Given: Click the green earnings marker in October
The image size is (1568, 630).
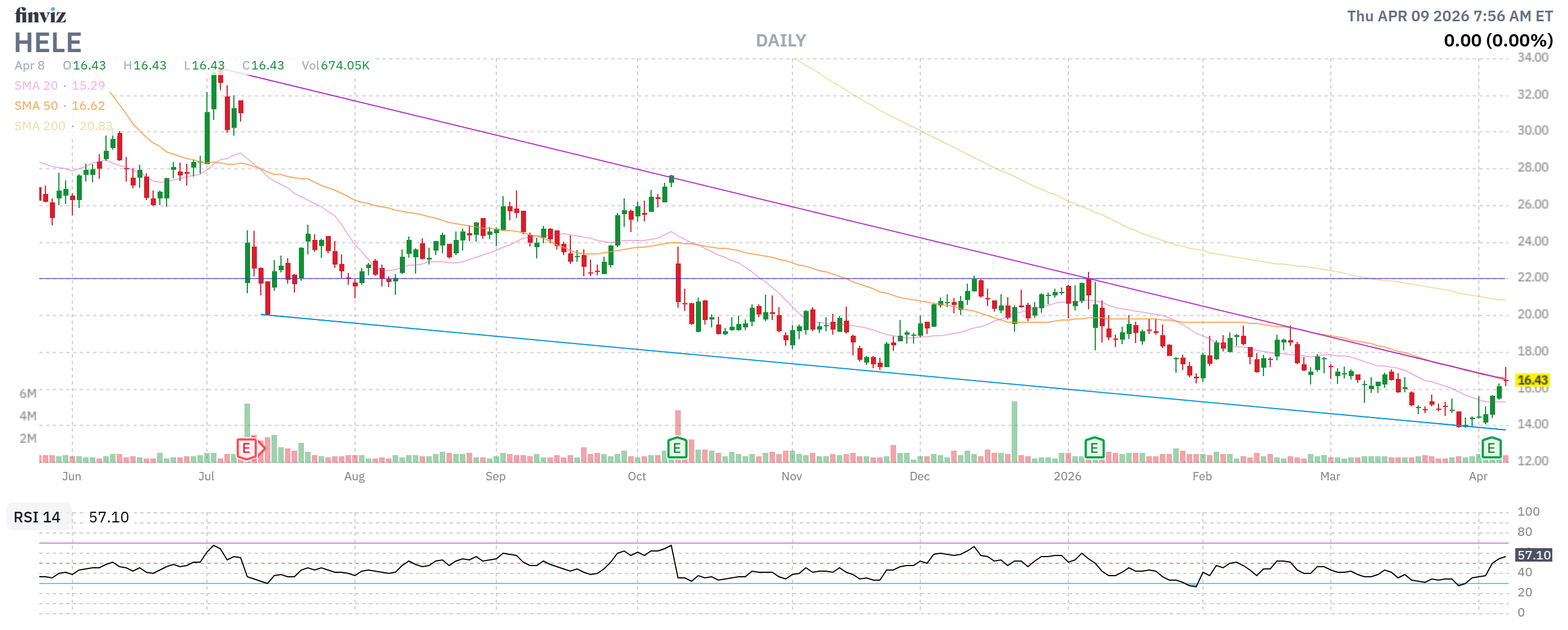Looking at the screenshot, I should click(677, 449).
